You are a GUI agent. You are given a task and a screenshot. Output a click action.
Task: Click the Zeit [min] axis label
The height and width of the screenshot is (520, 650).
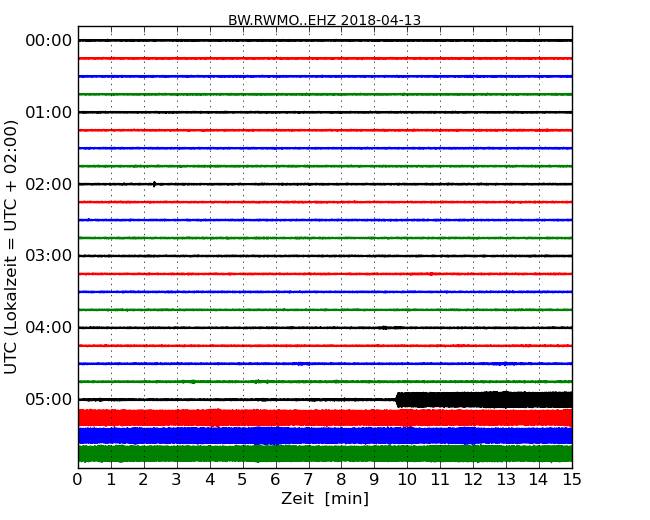coord(325,498)
